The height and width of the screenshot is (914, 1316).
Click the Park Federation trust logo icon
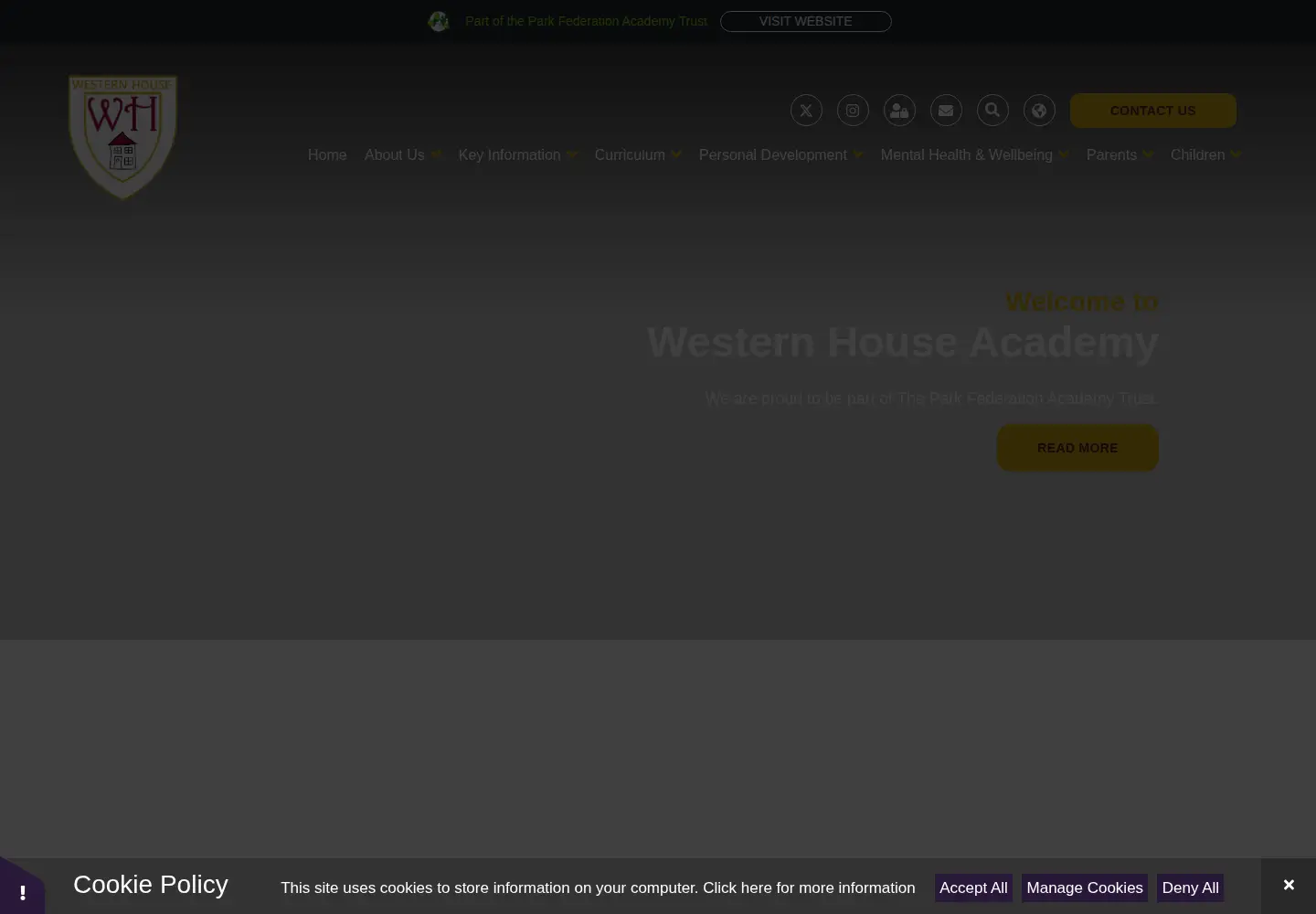tap(439, 21)
